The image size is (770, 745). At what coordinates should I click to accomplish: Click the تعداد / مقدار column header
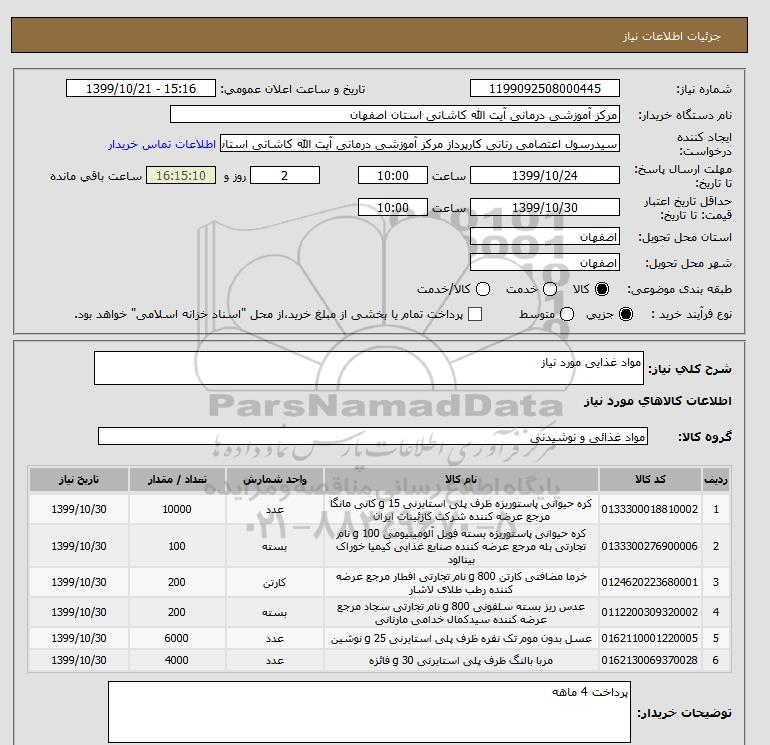pyautogui.click(x=177, y=479)
